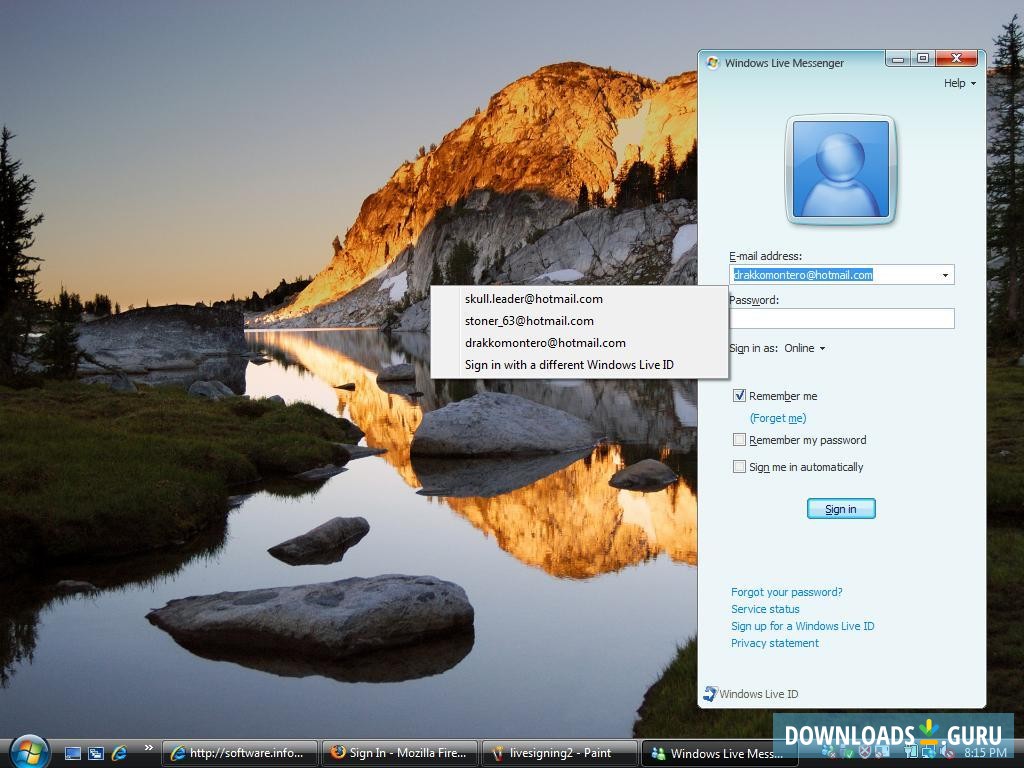Screen dimensions: 1024x768
Task: Click the Windows Start orb
Action: click(x=29, y=750)
